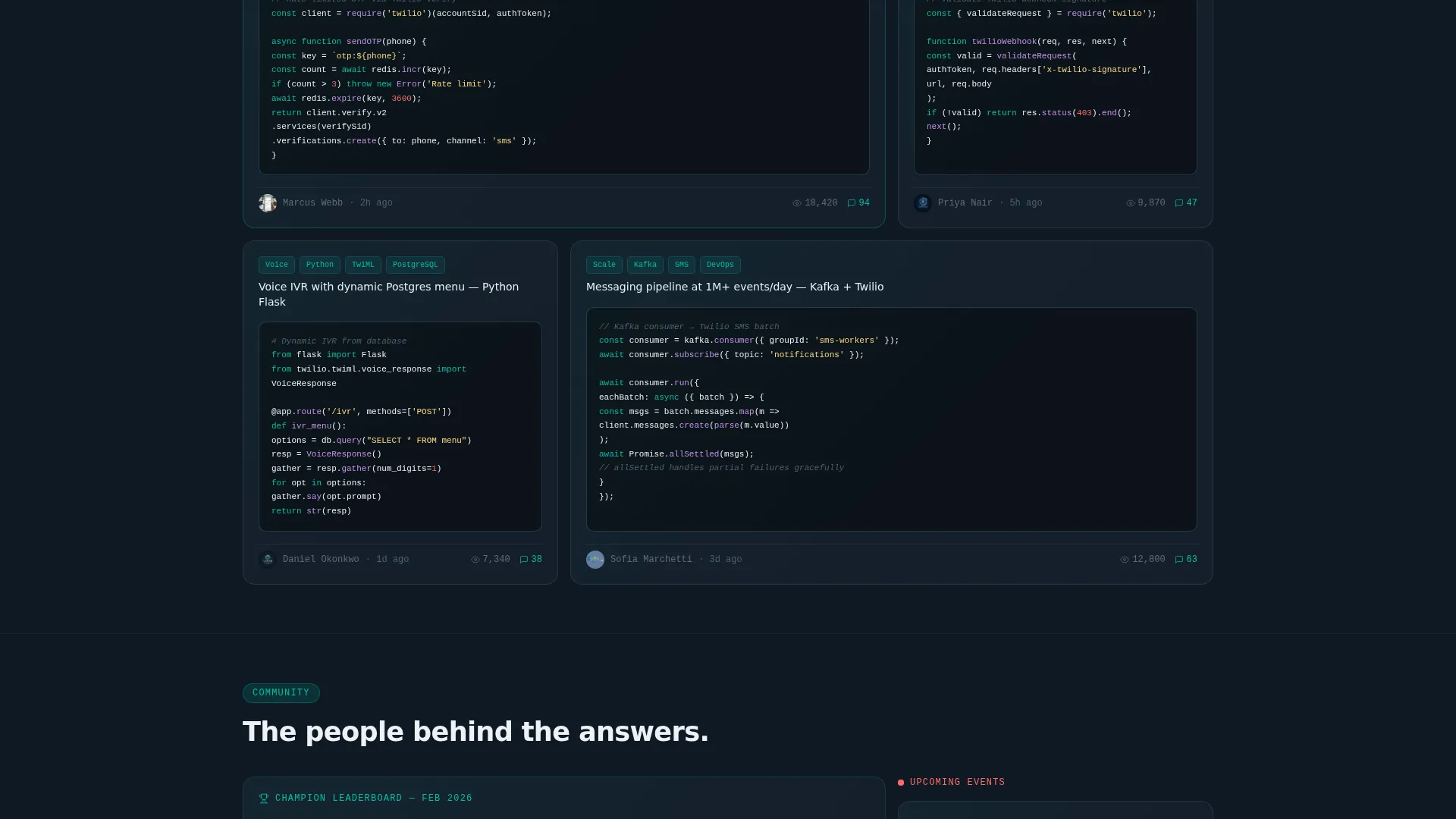The image size is (1456, 819).
Task: Click the 38 comments count
Action: click(x=537, y=560)
